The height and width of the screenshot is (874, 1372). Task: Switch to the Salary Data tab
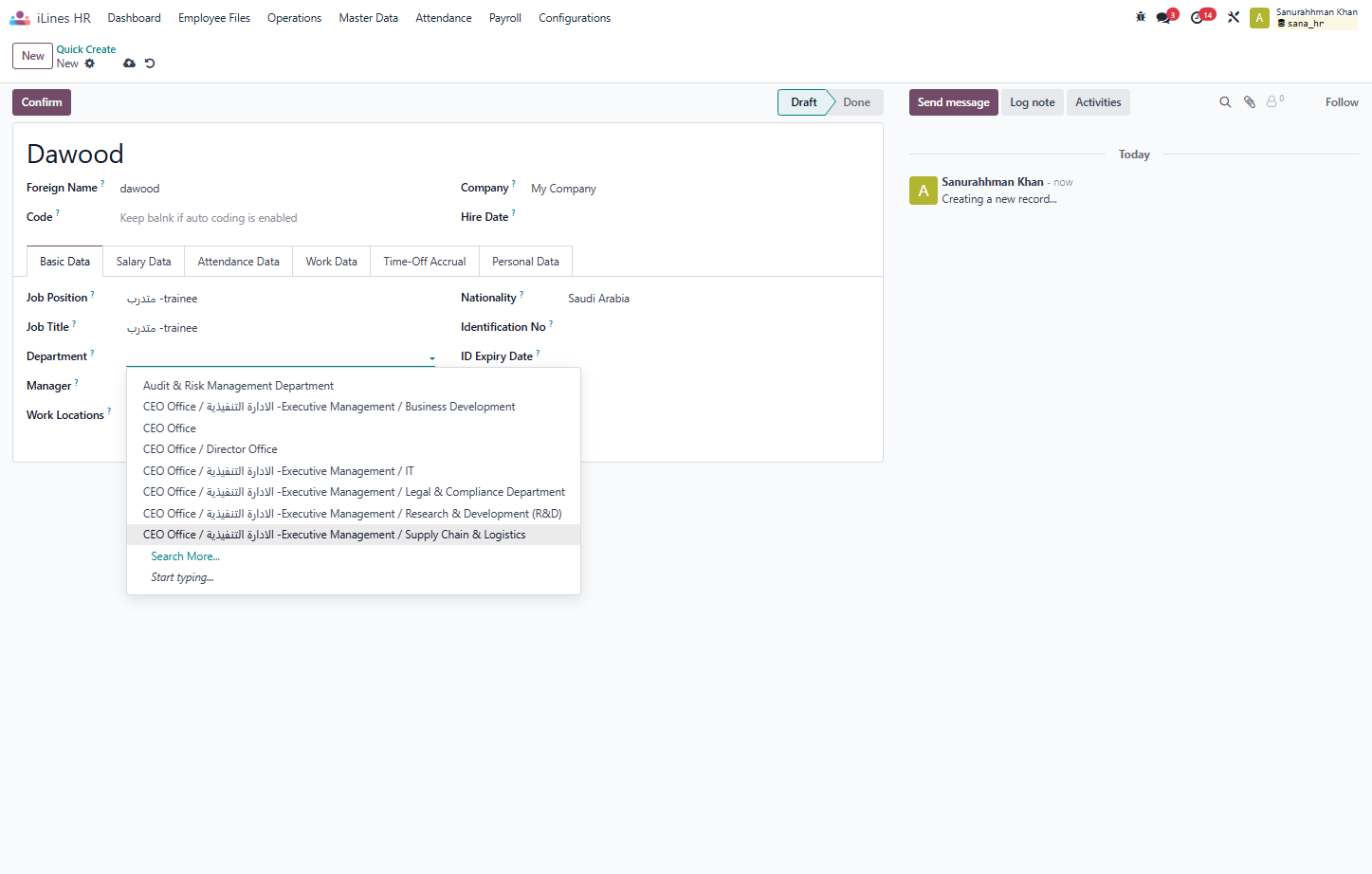pyautogui.click(x=144, y=262)
